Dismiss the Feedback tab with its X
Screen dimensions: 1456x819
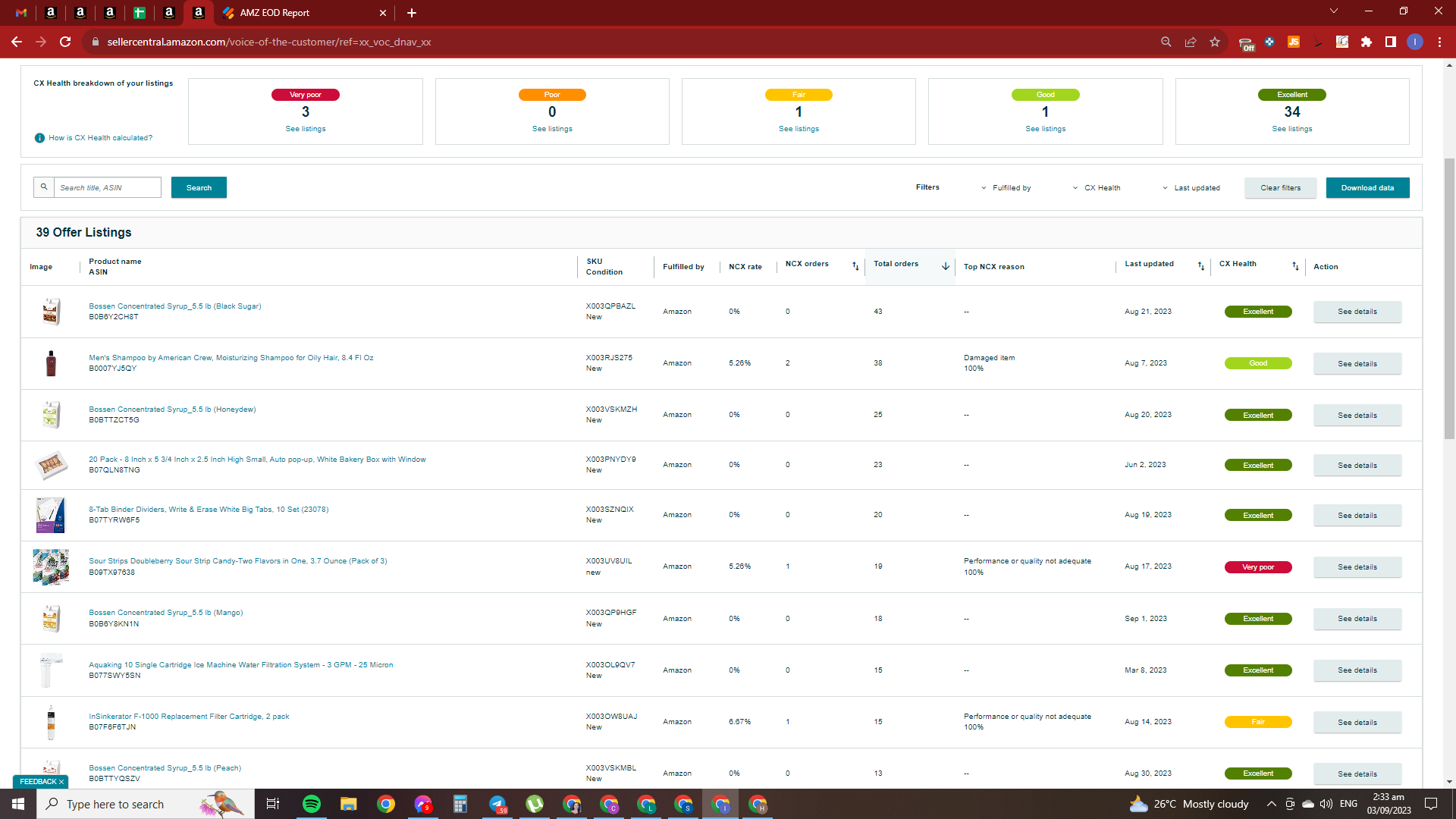pos(61,782)
